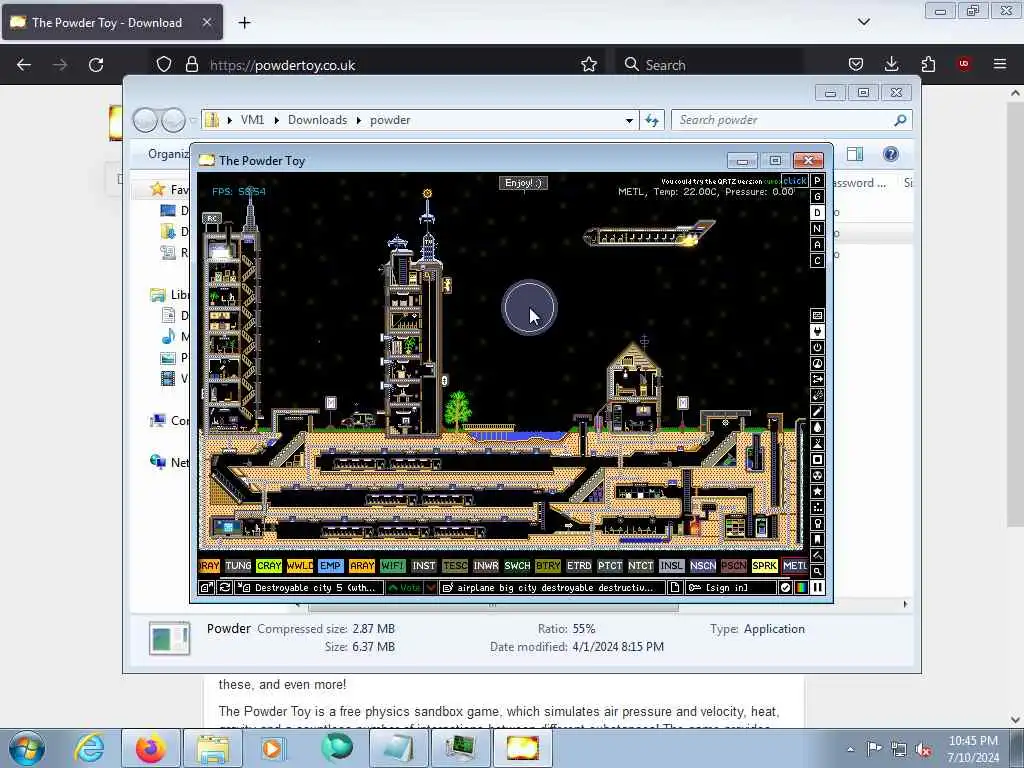This screenshot has height=768, width=1024.
Task: Edit the save tags field
Action: pyautogui.click(x=553, y=588)
